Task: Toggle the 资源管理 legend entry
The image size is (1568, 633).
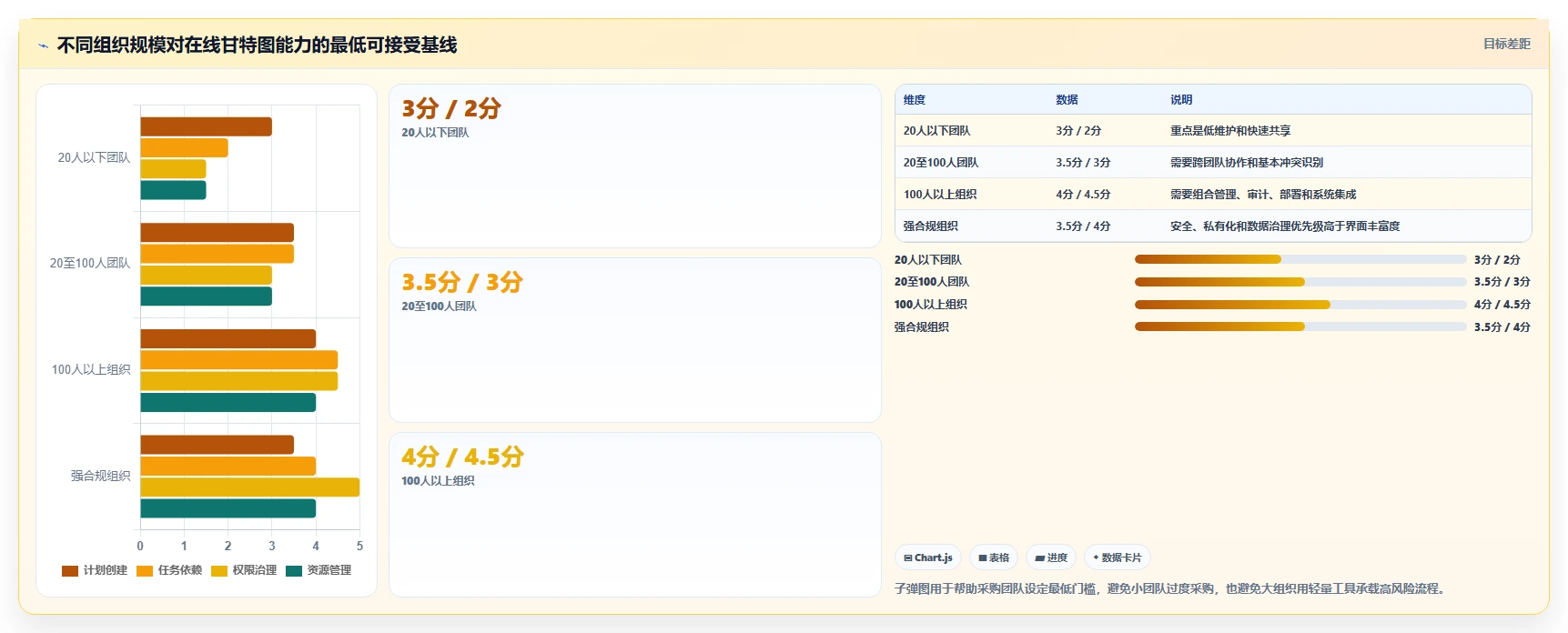Action: tap(319, 570)
